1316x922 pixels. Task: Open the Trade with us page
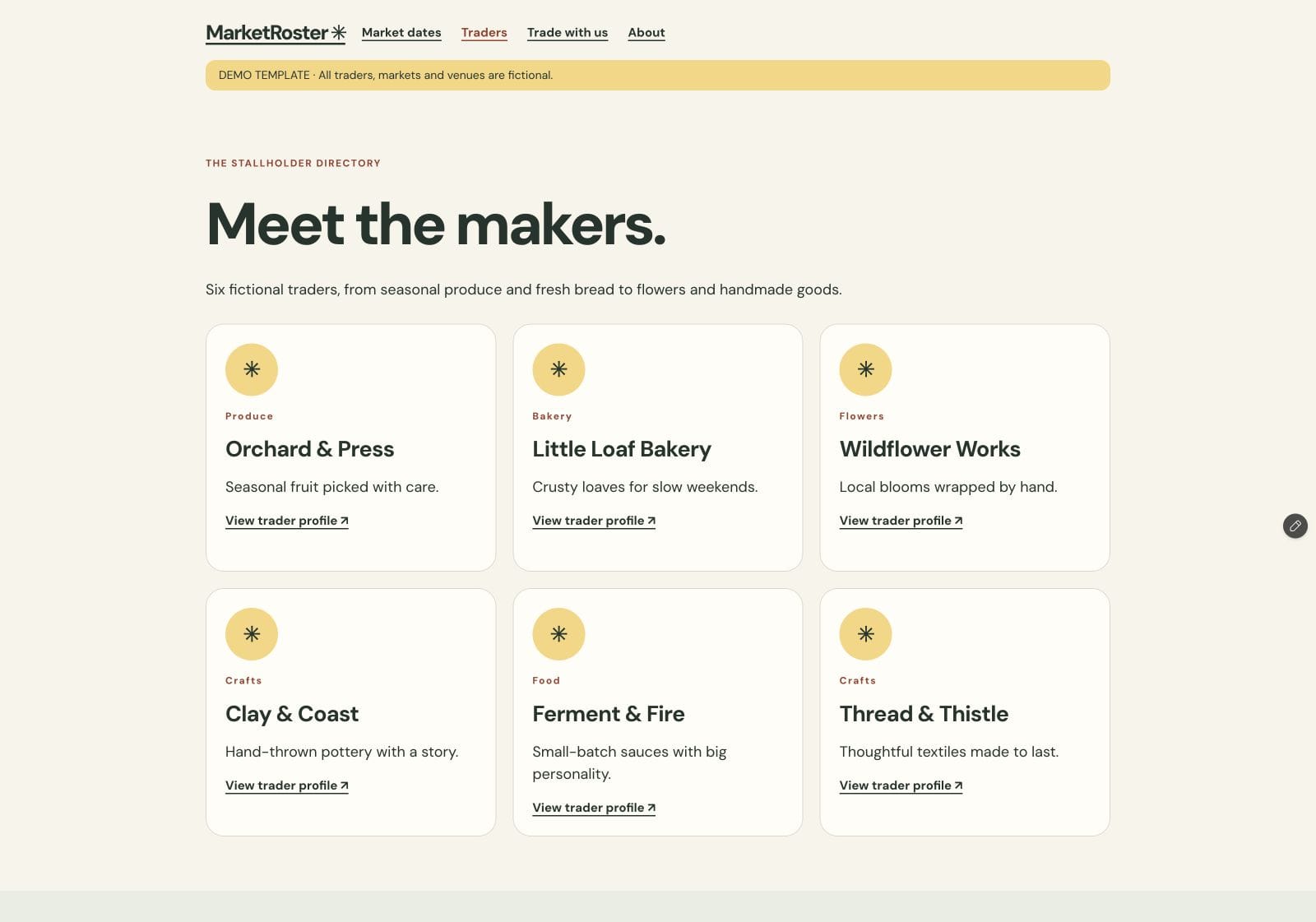tap(568, 33)
